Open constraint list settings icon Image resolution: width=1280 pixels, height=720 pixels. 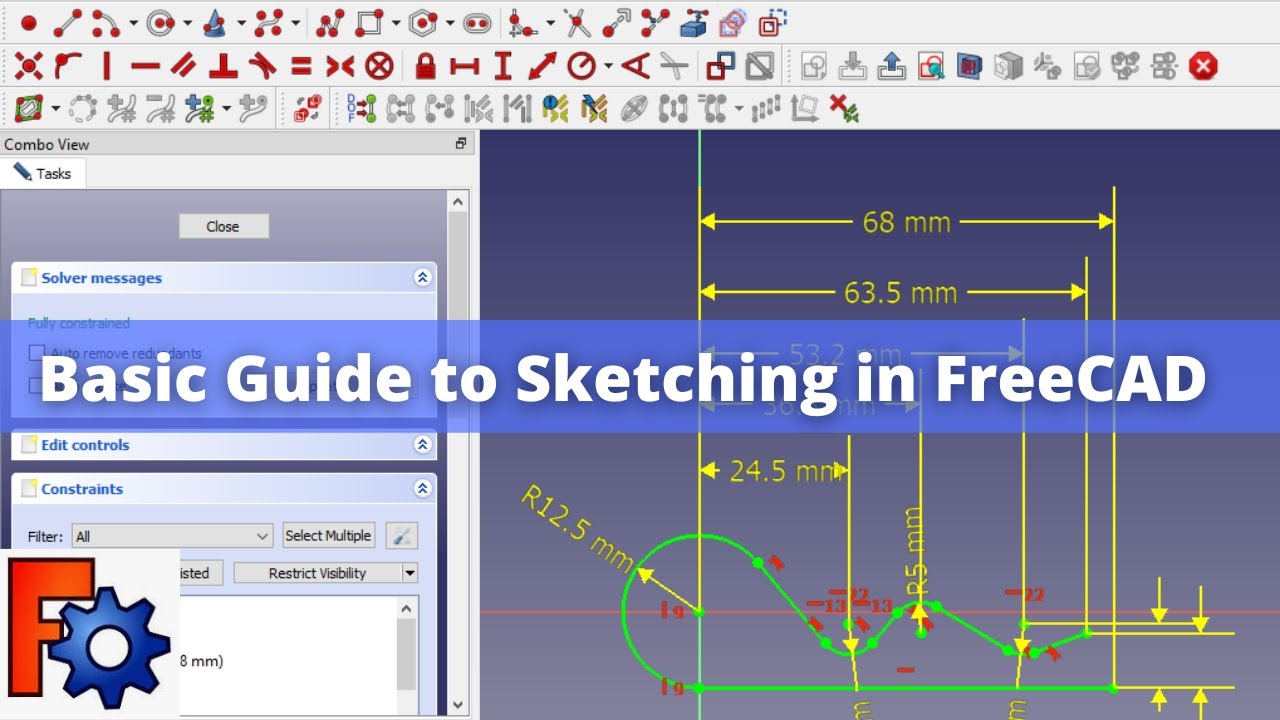(x=401, y=536)
